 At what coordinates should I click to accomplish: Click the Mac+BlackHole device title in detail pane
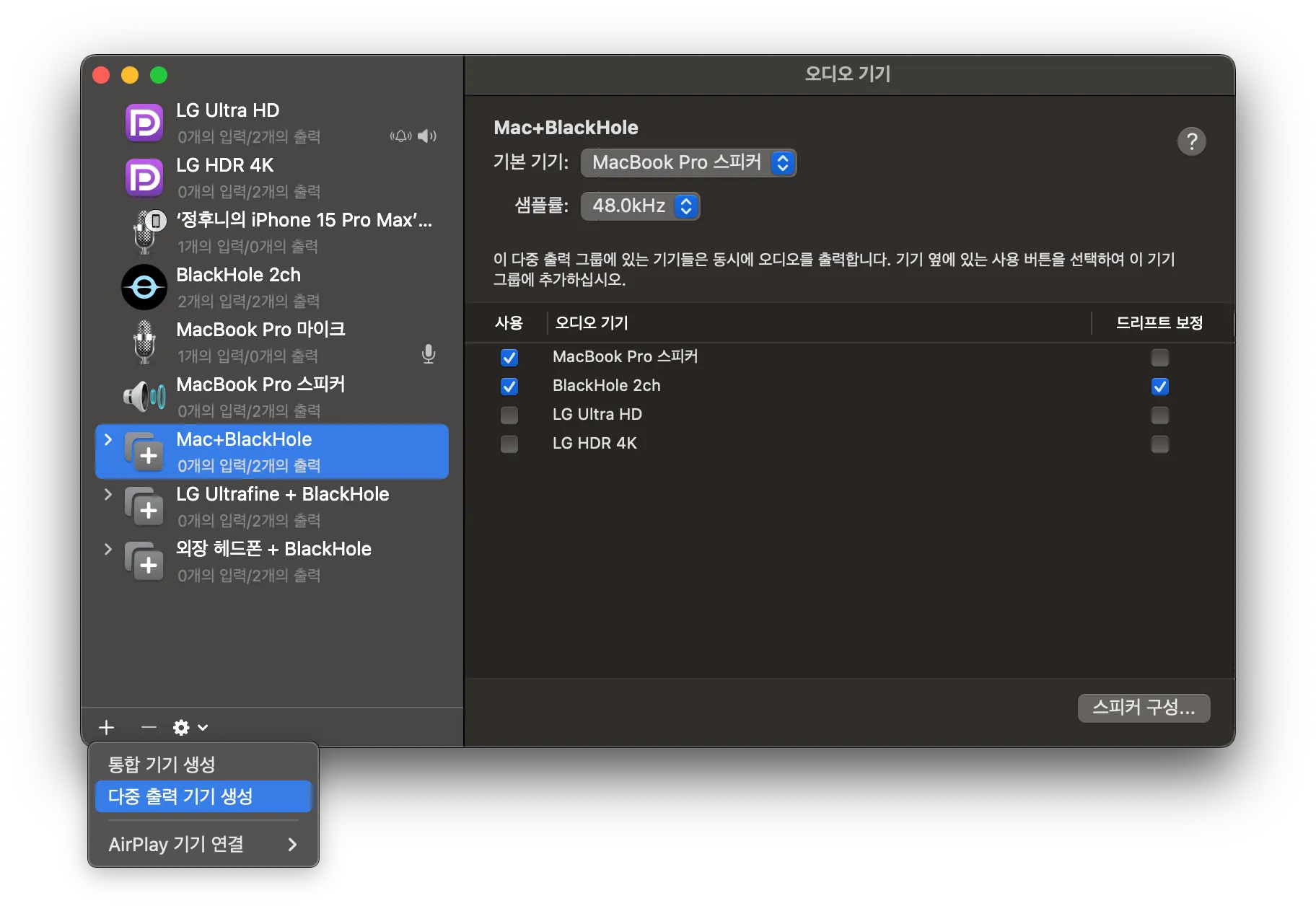point(566,128)
